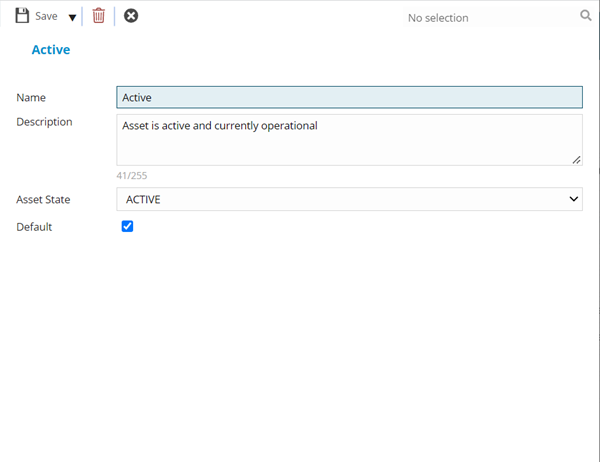Click the blue Active heading
This screenshot has height=462, width=600.
[x=51, y=49]
